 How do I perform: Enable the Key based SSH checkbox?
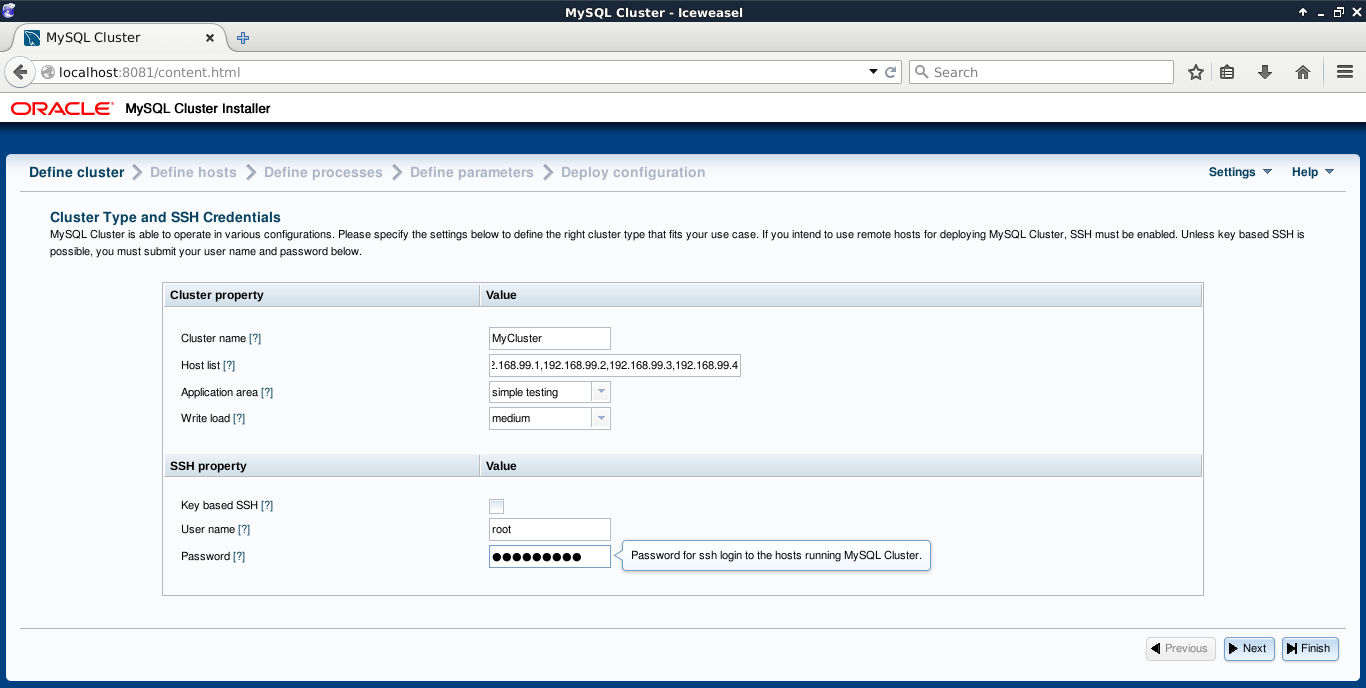coord(496,506)
